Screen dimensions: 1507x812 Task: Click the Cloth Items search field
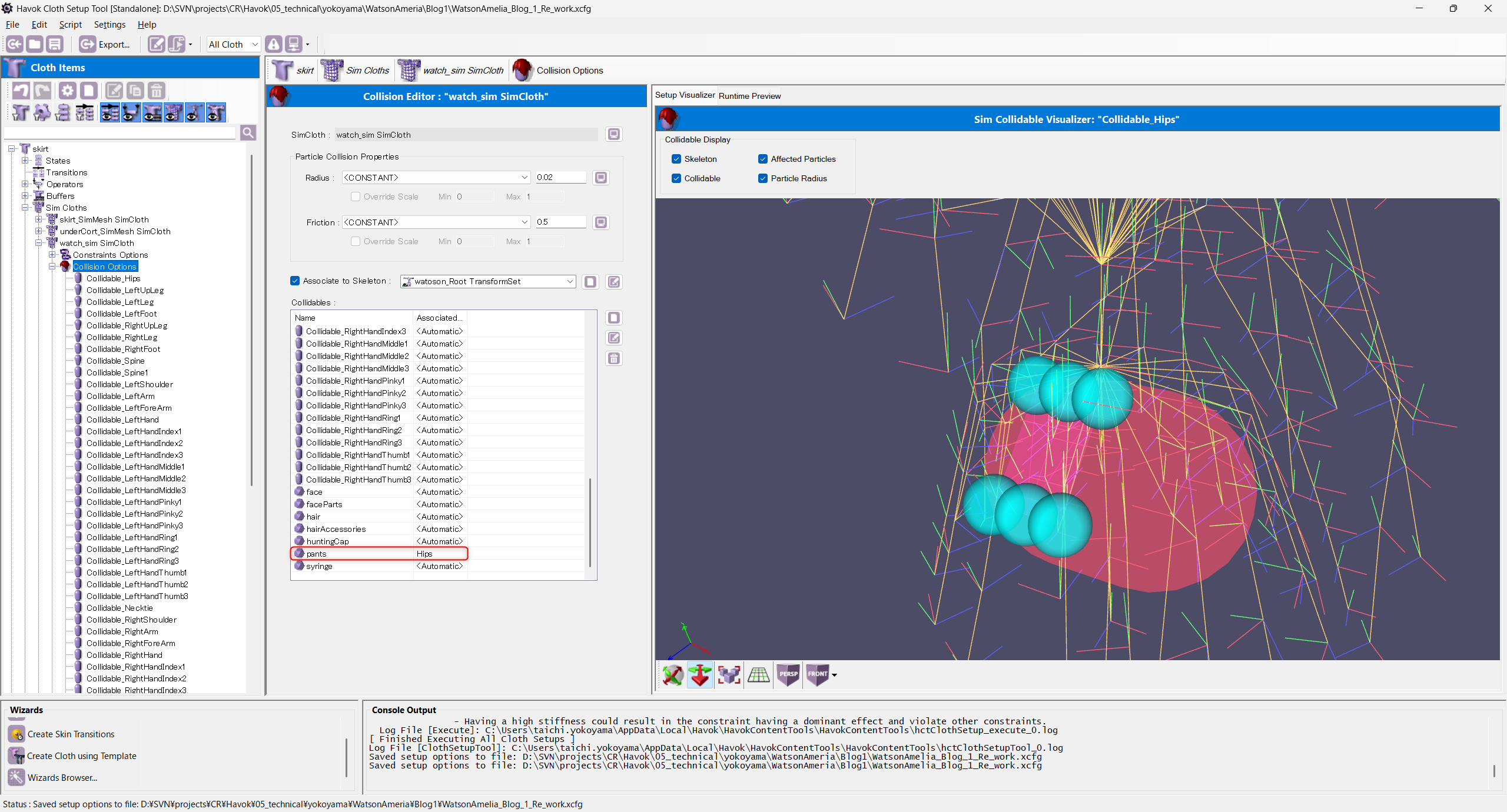coord(120,132)
